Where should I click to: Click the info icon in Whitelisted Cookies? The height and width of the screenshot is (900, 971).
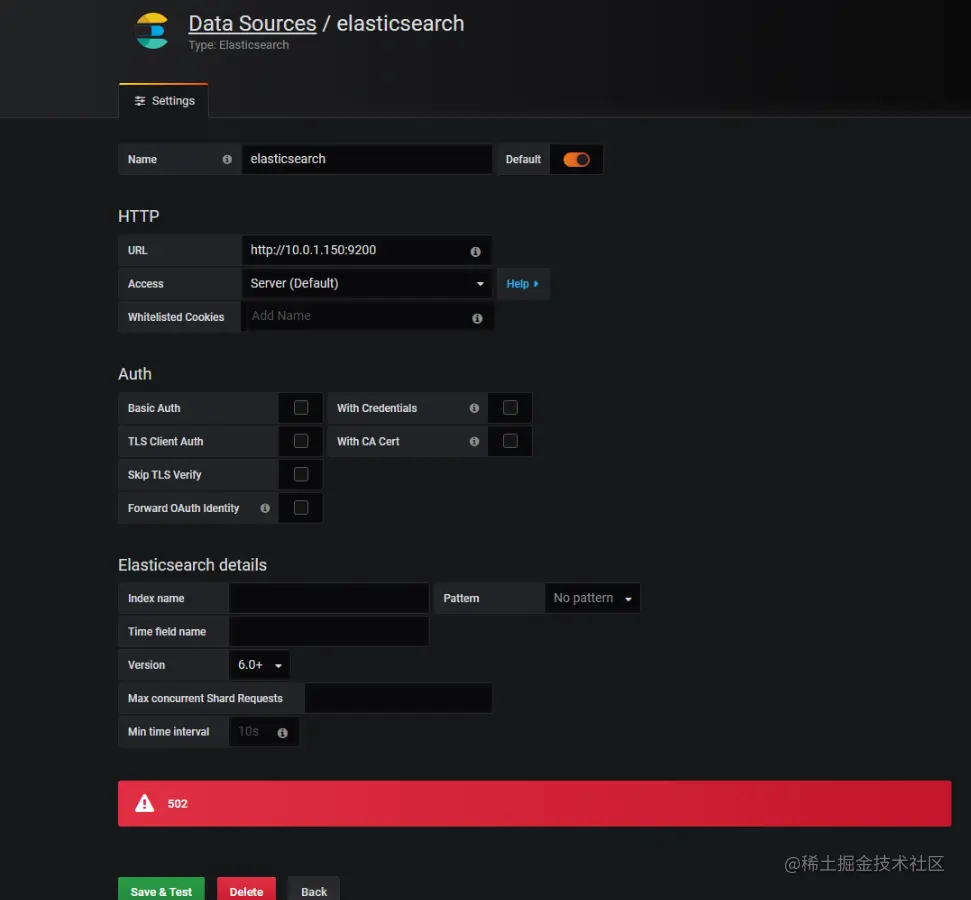[x=477, y=318]
